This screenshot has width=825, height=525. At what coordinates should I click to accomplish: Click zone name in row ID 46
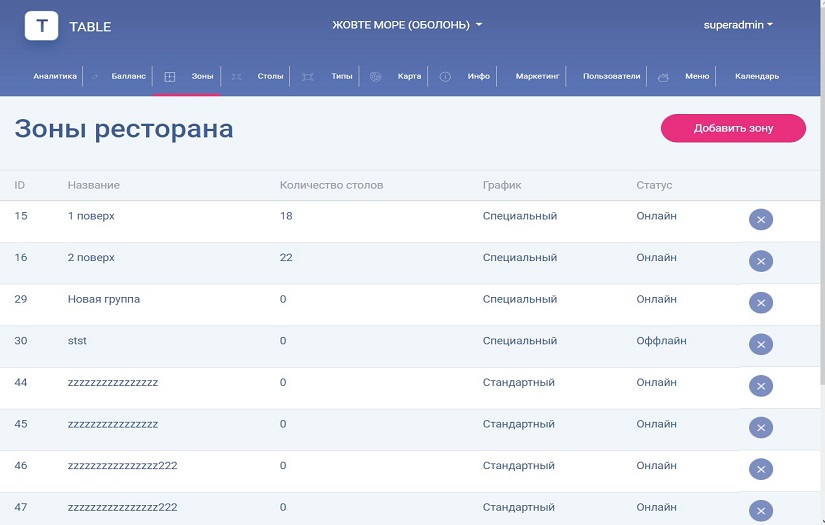tap(122, 466)
